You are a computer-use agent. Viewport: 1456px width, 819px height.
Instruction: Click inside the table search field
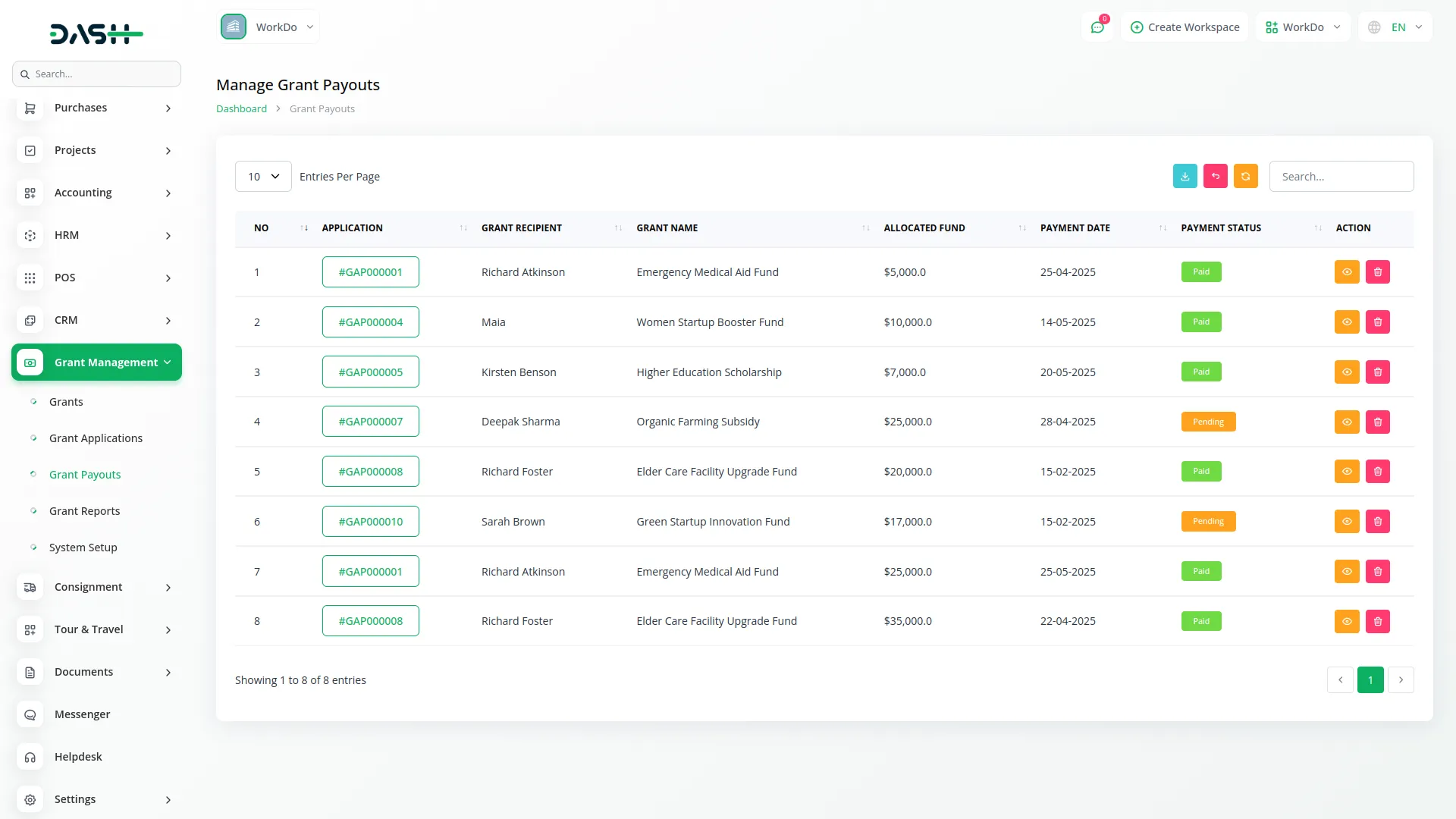[x=1341, y=176]
